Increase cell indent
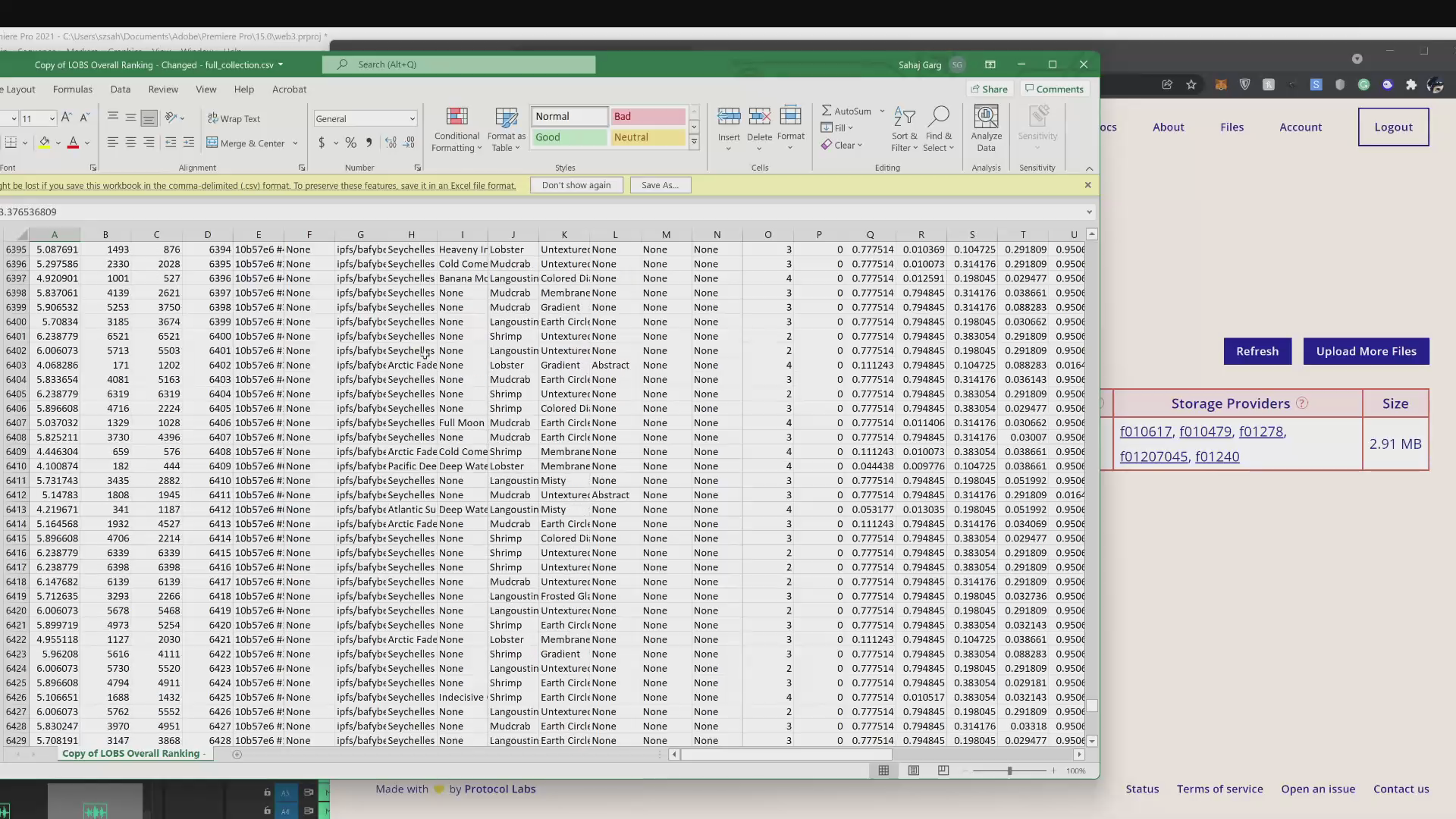Viewport: 1456px width, 819px height. 189,143
